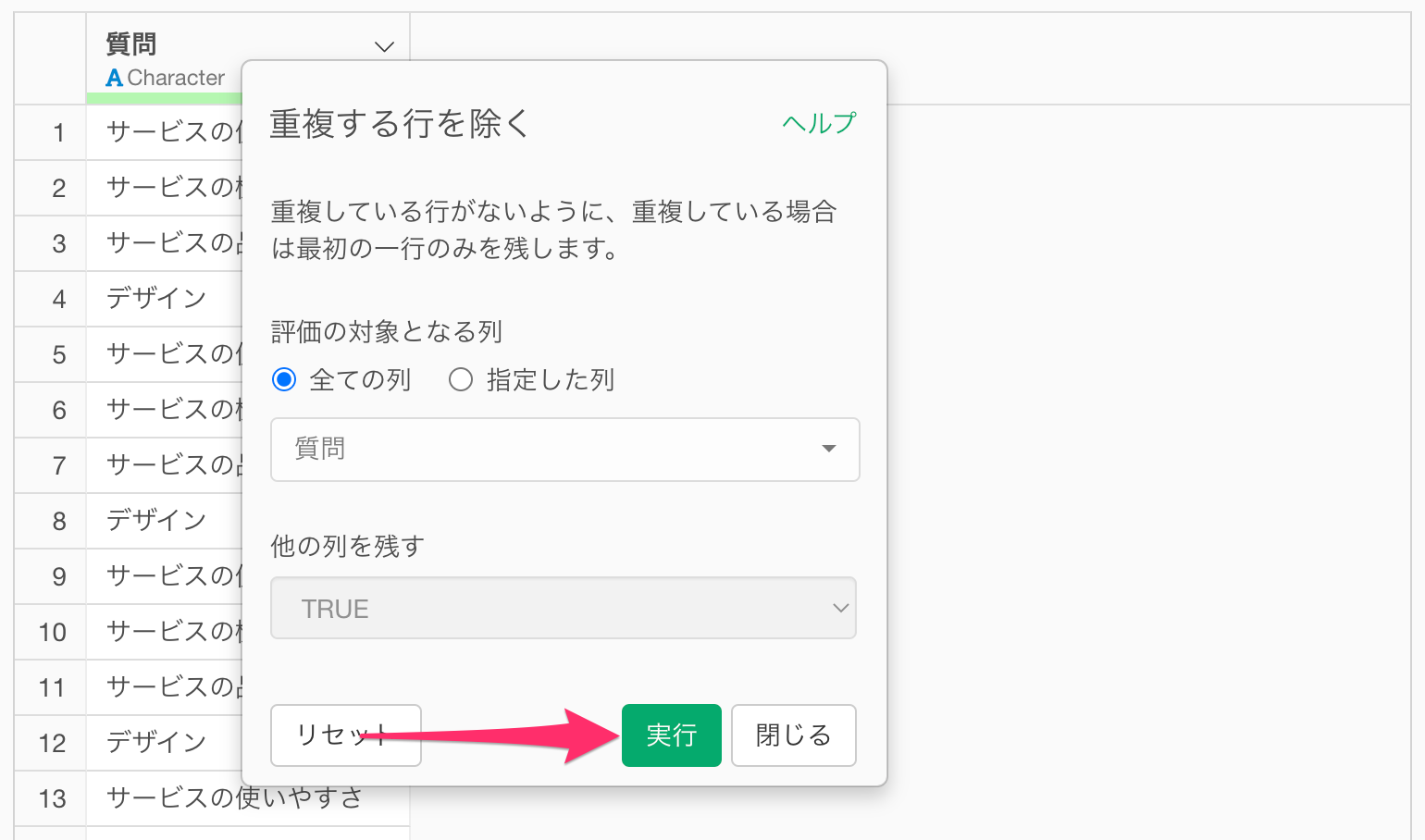Select the デザイン cell in row 12
Image resolution: width=1425 pixels, height=840 pixels.
(165, 743)
